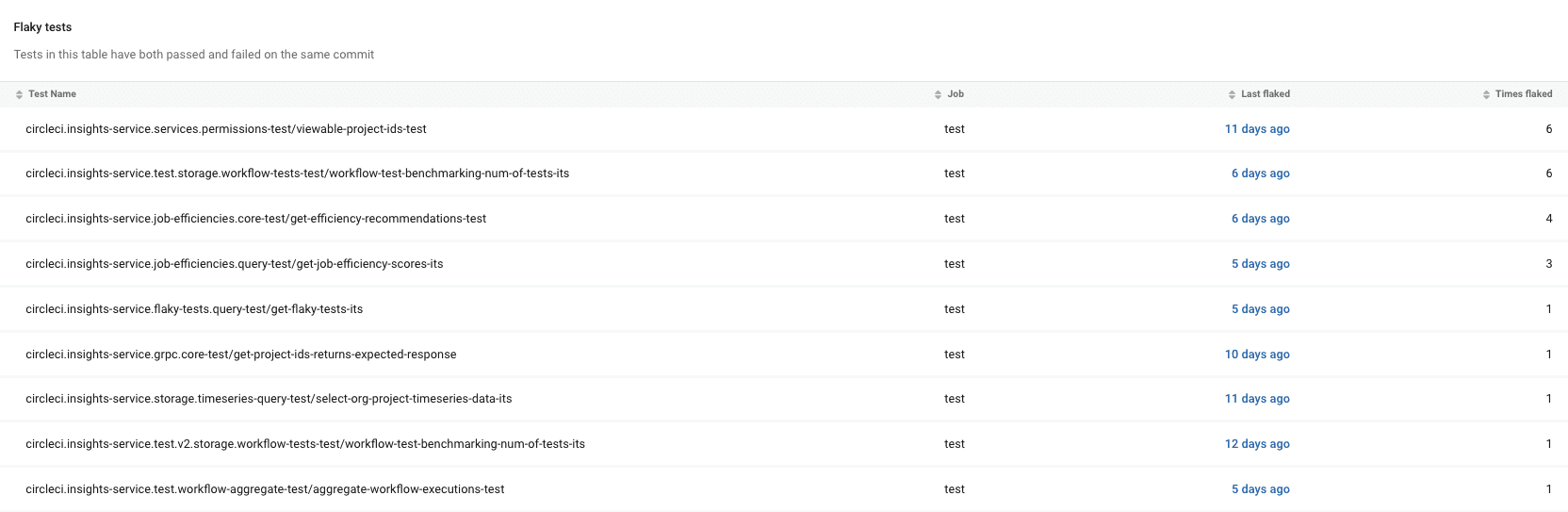This screenshot has height=512, width=1568.
Task: Select test.v2.storage.workflow-tests-test benchmarking test name
Action: pos(305,444)
